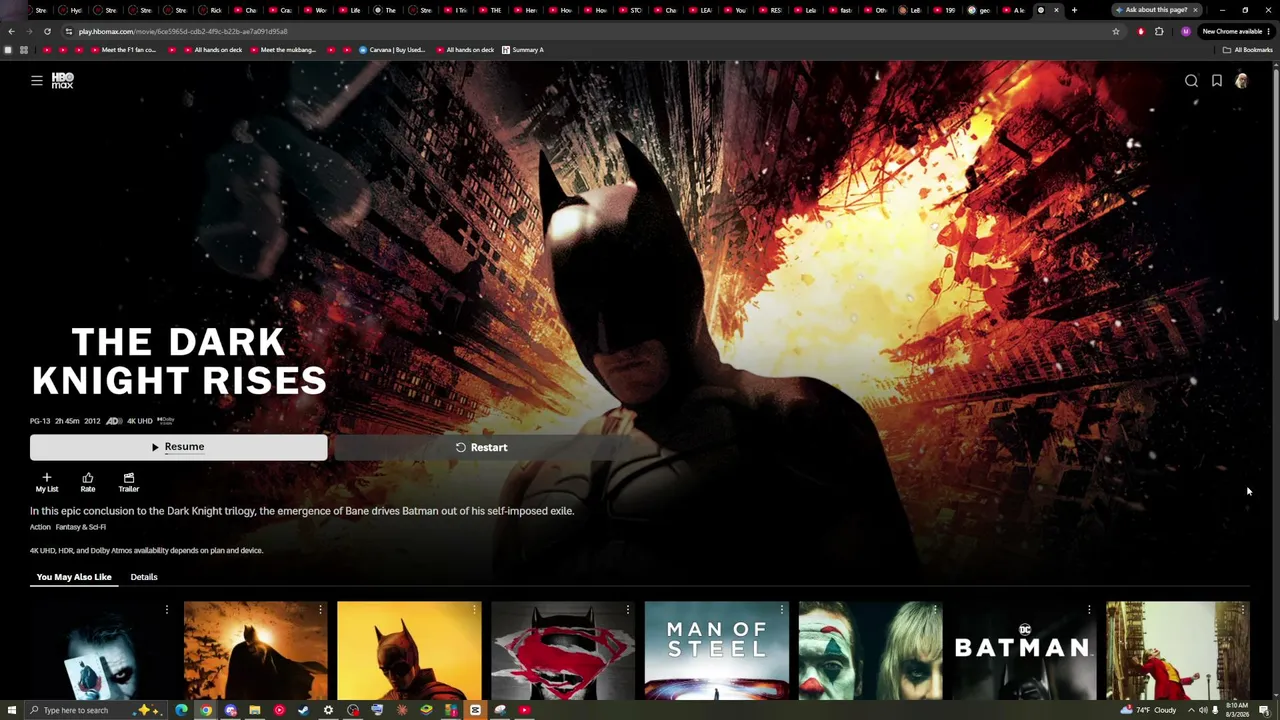Open the Joker and Harley faces thumbnail
The height and width of the screenshot is (720, 1280).
pos(870,650)
